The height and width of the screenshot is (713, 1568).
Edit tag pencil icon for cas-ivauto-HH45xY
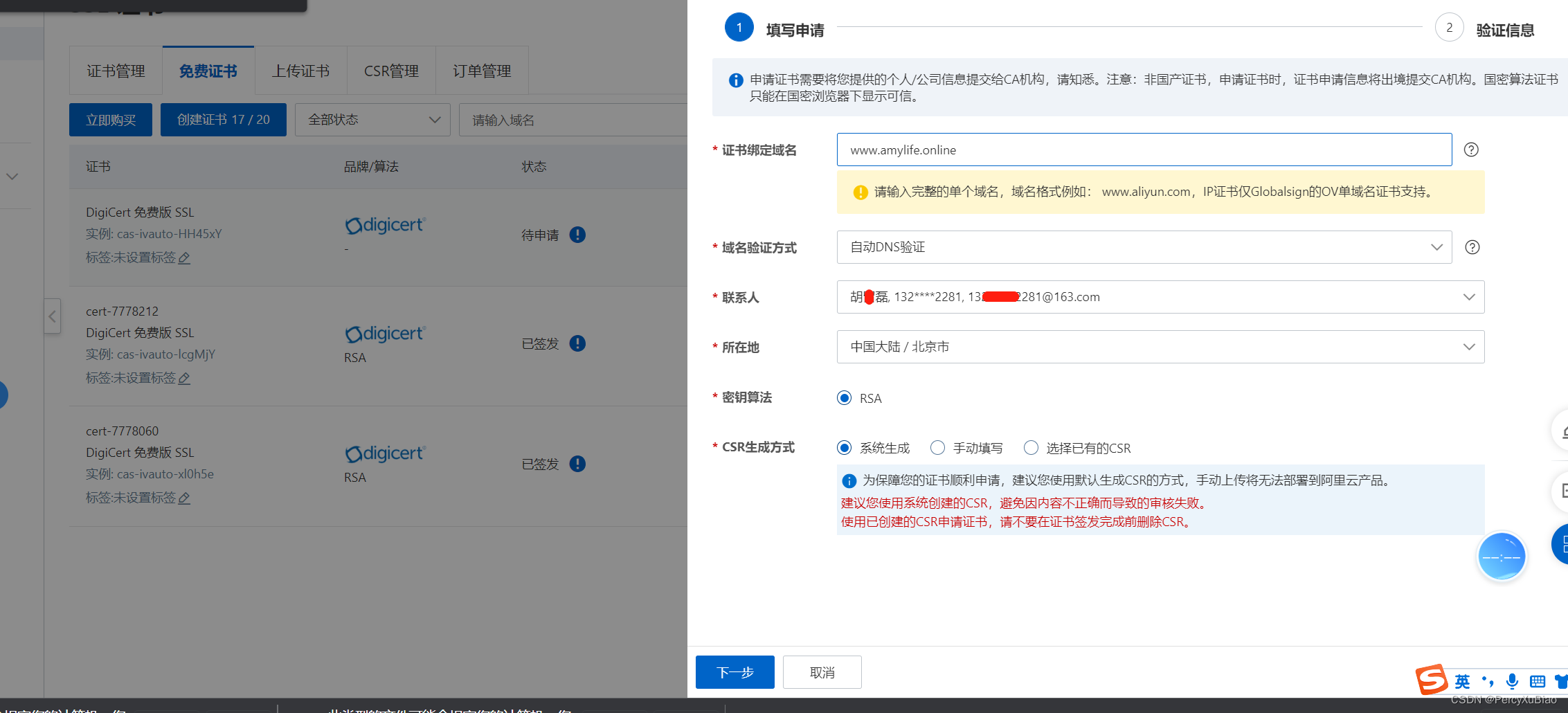pyautogui.click(x=184, y=258)
